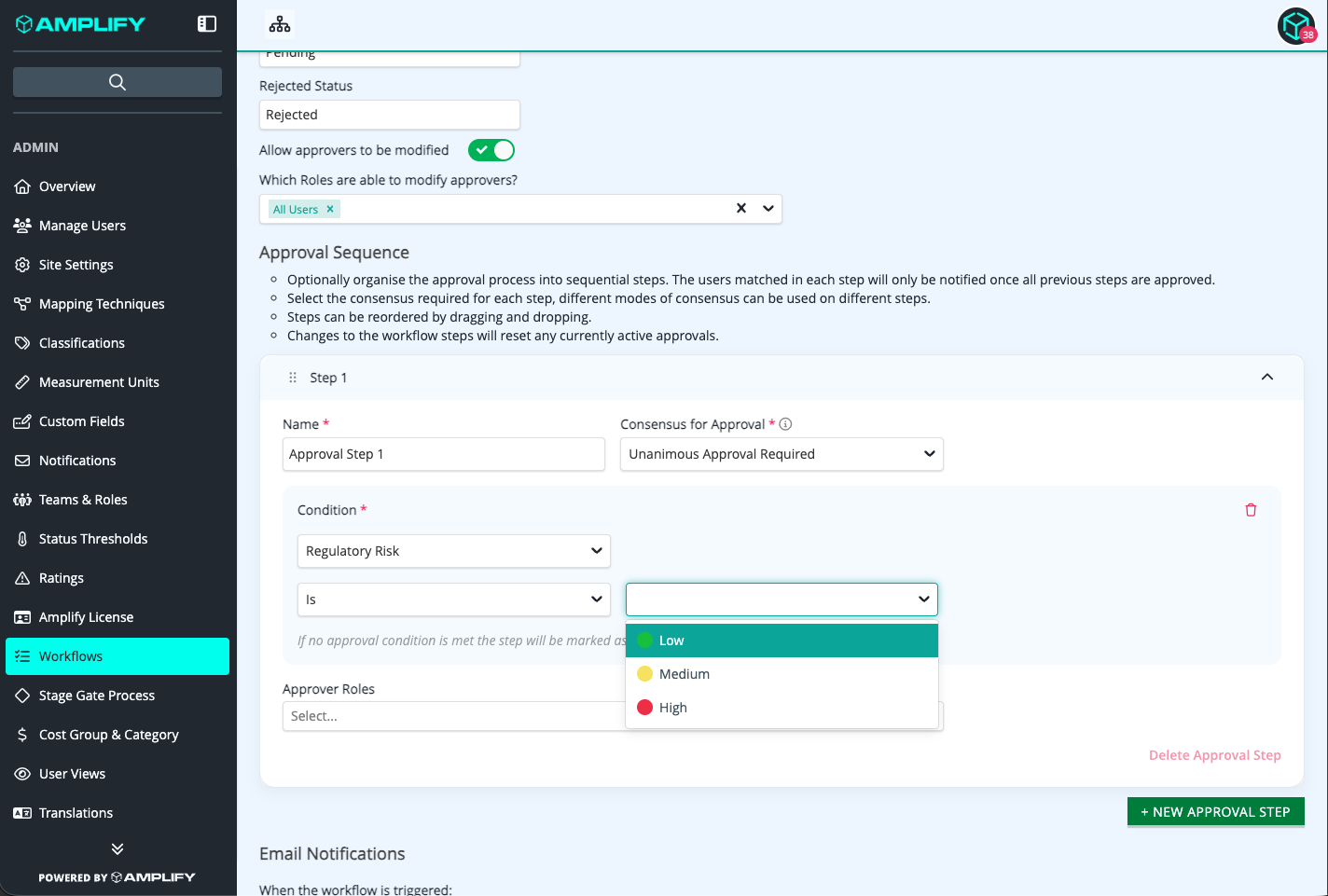The height and width of the screenshot is (896, 1328).
Task: Open the Regulatory Risk condition dropdown
Action: pyautogui.click(x=454, y=551)
